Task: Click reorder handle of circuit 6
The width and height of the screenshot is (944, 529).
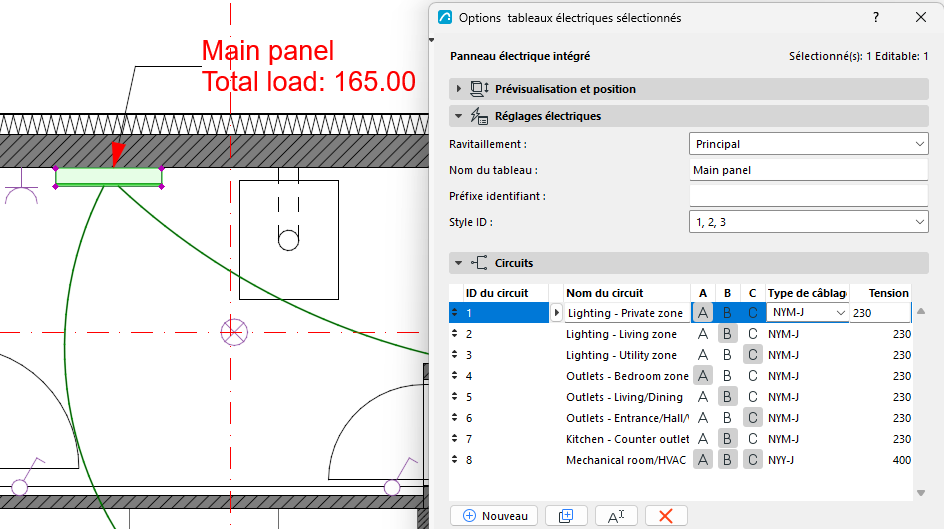Action: (455, 418)
